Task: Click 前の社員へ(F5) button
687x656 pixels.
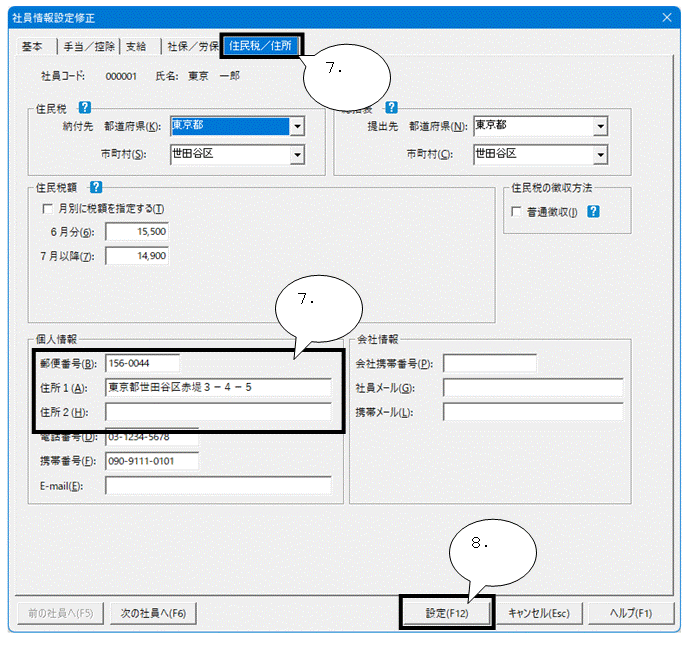Action: (x=60, y=613)
